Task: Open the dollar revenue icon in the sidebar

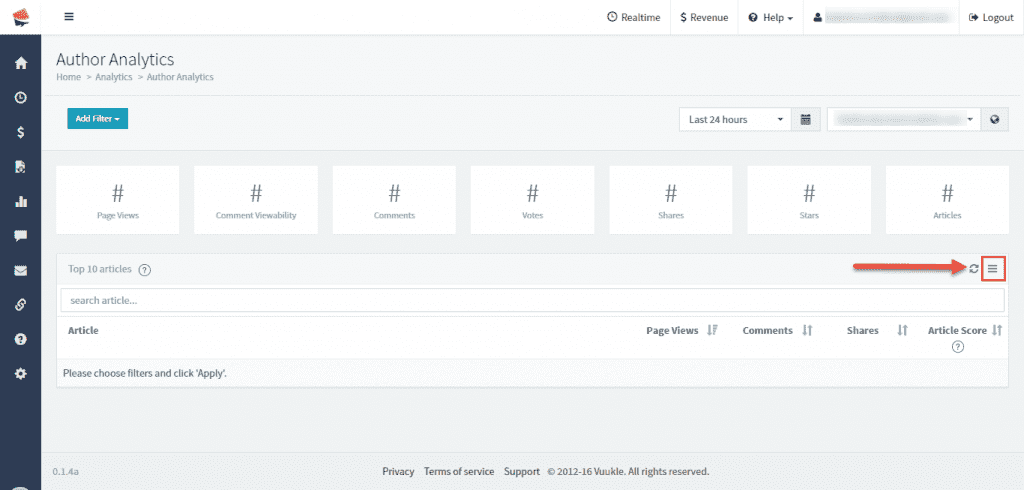Action: 20,132
